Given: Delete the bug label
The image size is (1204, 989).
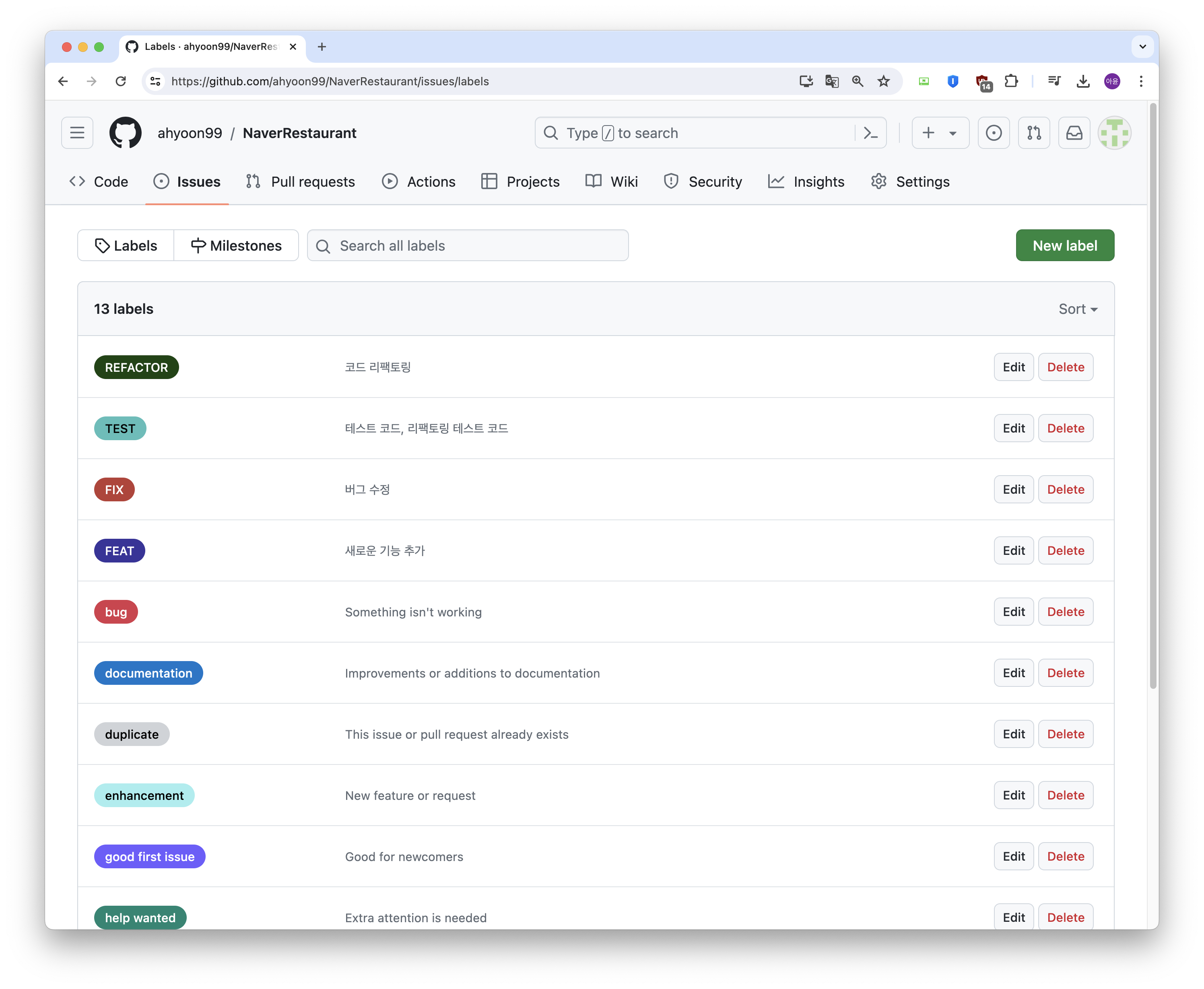Looking at the screenshot, I should (x=1065, y=612).
